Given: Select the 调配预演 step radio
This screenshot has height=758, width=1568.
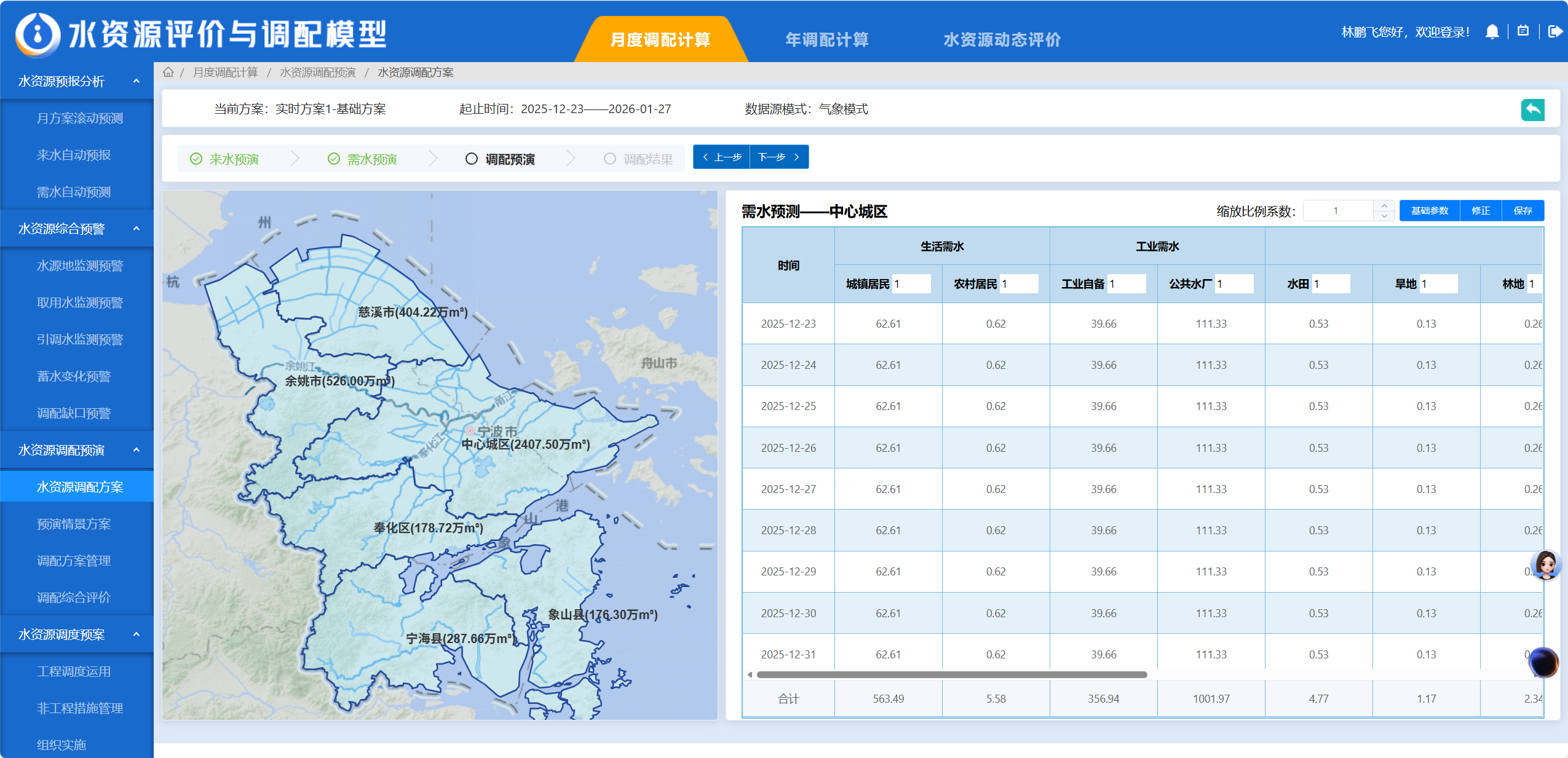Looking at the screenshot, I should tap(472, 159).
